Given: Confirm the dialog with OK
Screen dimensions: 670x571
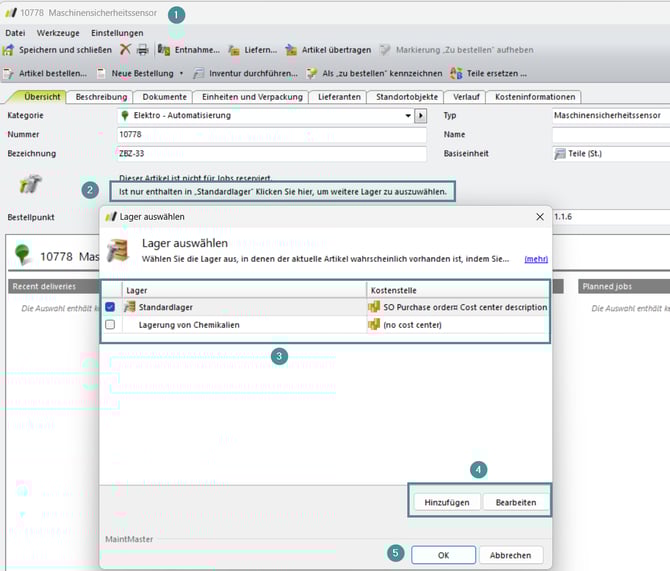Looking at the screenshot, I should (444, 555).
